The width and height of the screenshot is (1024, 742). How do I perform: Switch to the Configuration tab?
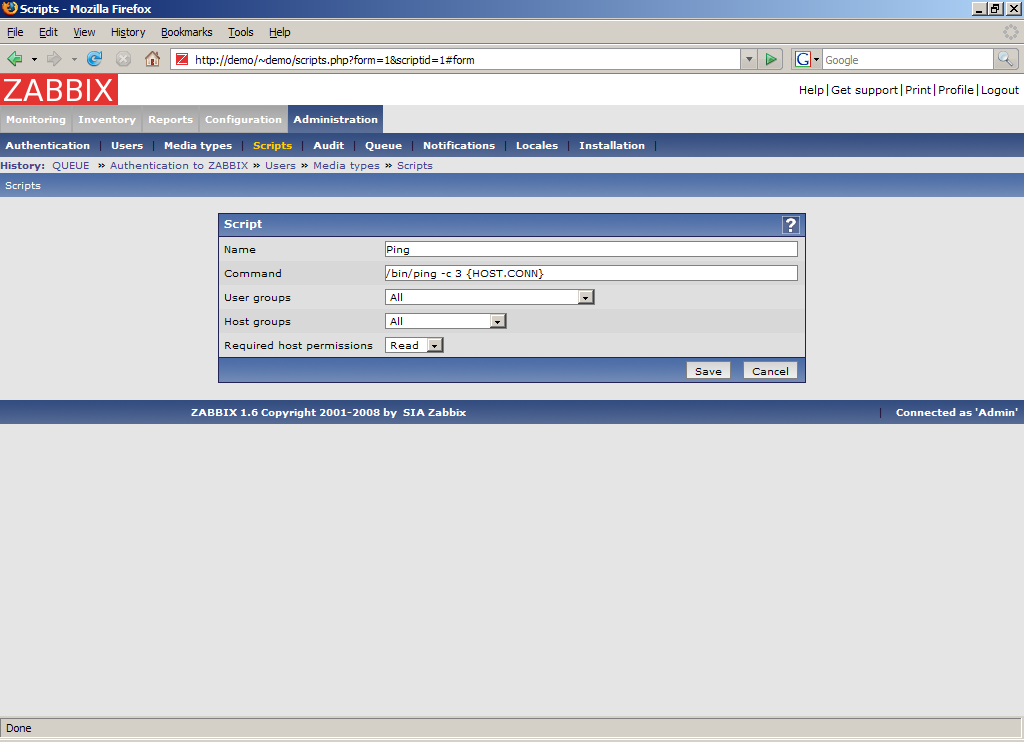click(244, 120)
